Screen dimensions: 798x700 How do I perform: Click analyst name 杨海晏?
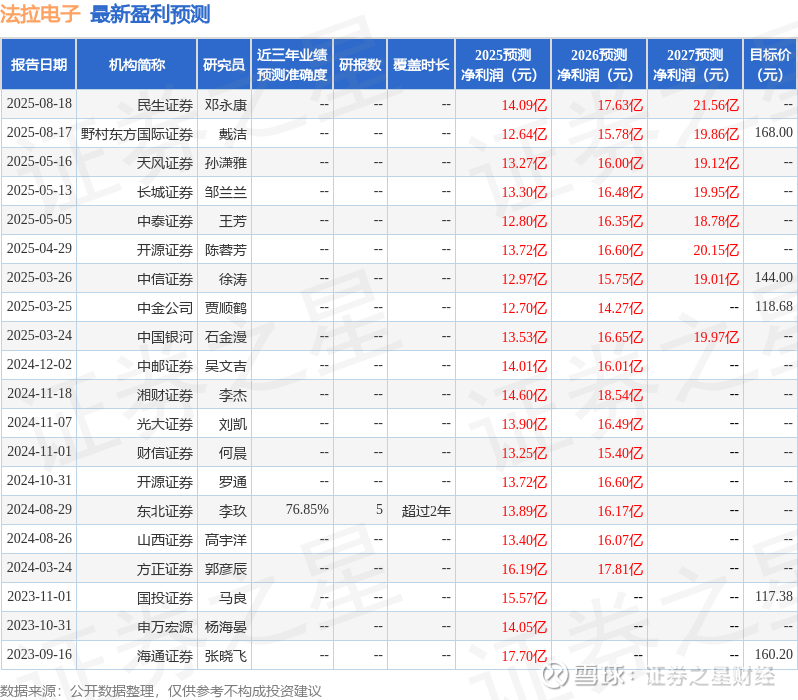[x=225, y=628]
